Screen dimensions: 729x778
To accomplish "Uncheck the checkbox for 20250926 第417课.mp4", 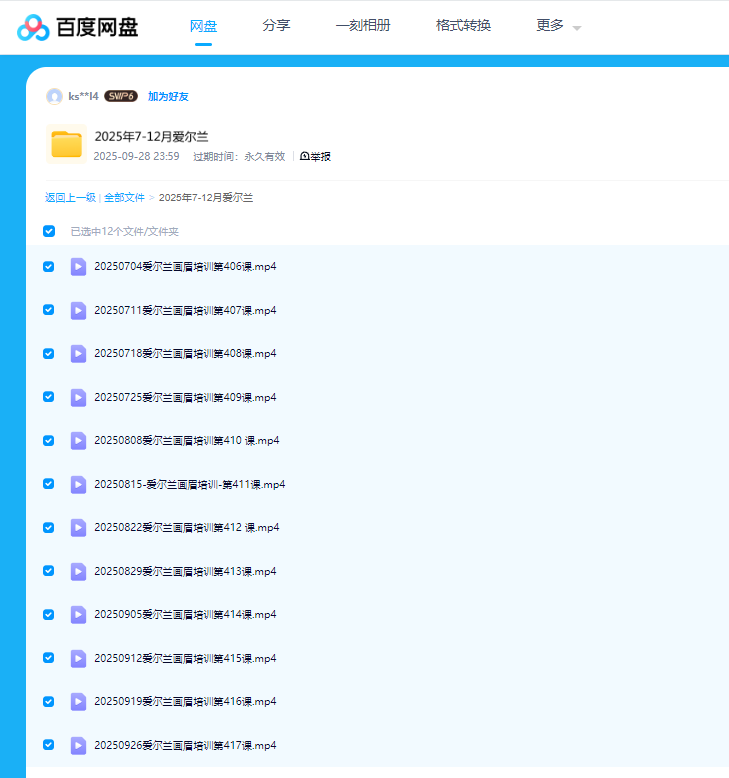I will tap(49, 745).
